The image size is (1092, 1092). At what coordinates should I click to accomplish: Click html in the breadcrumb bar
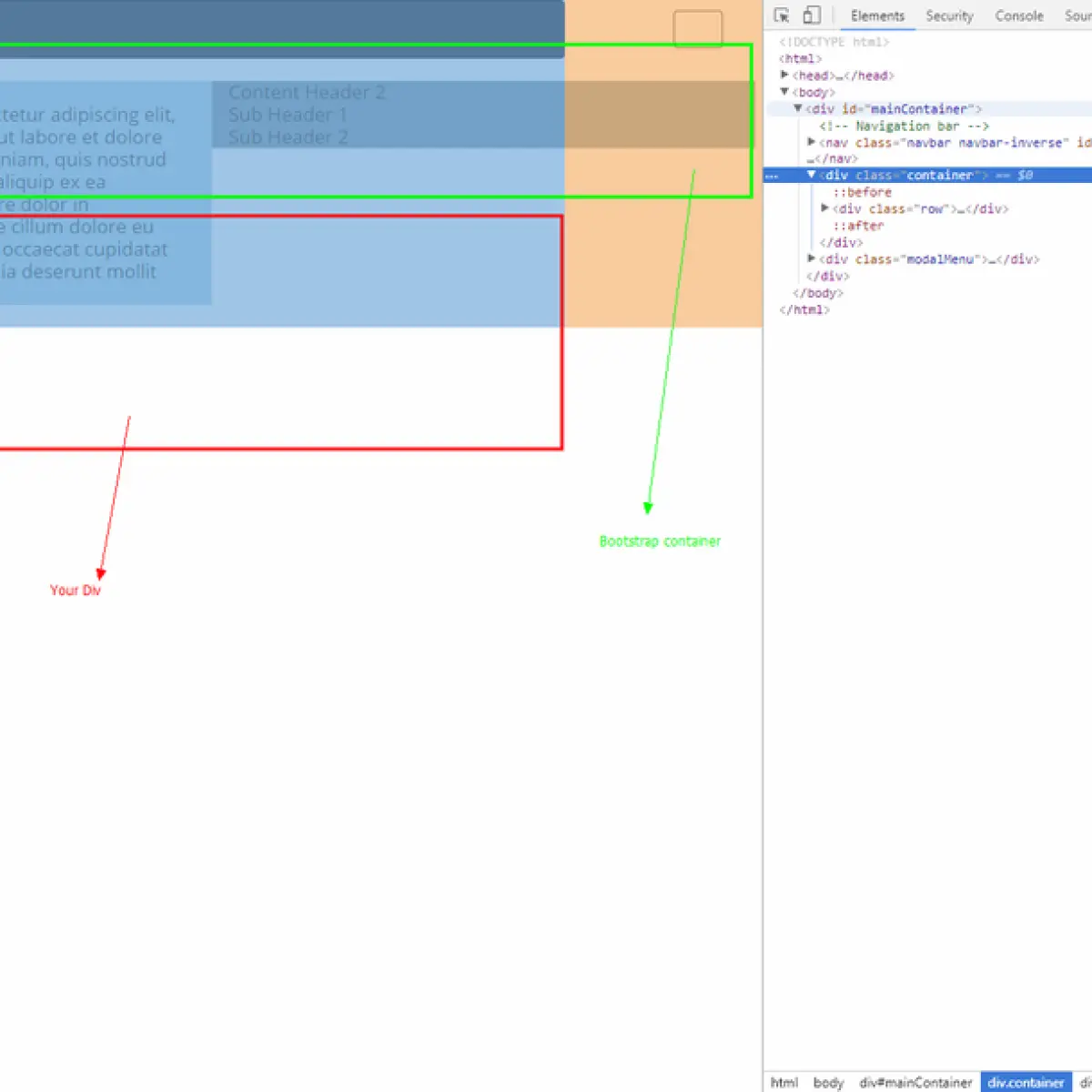(784, 1082)
